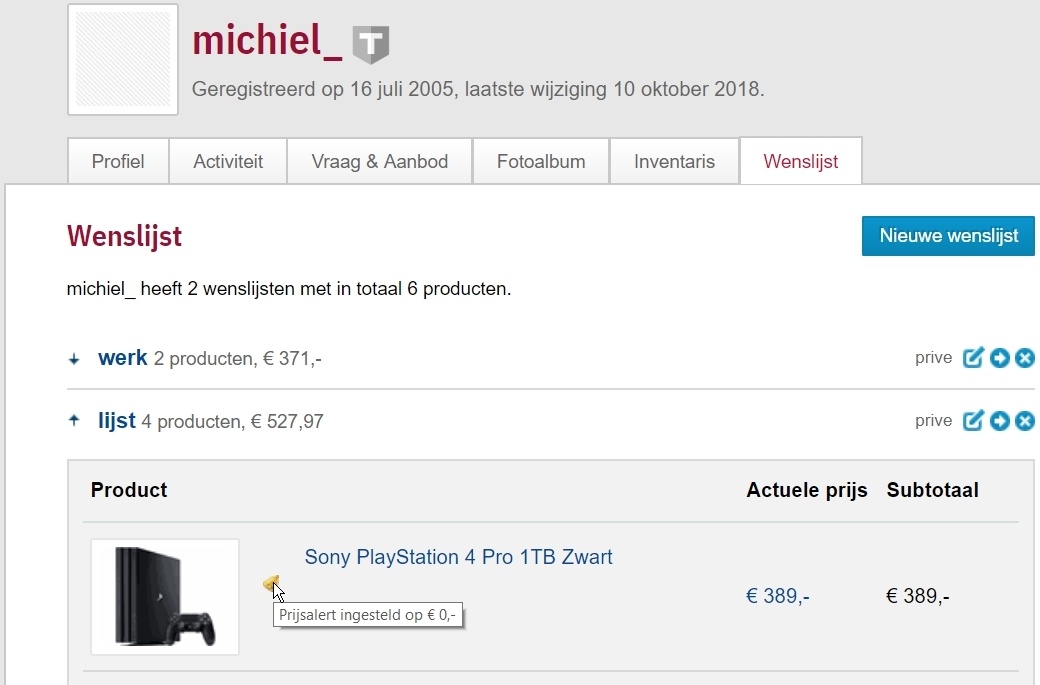
Task: Click the arrow icon on the werk row
Action: coord(999,358)
